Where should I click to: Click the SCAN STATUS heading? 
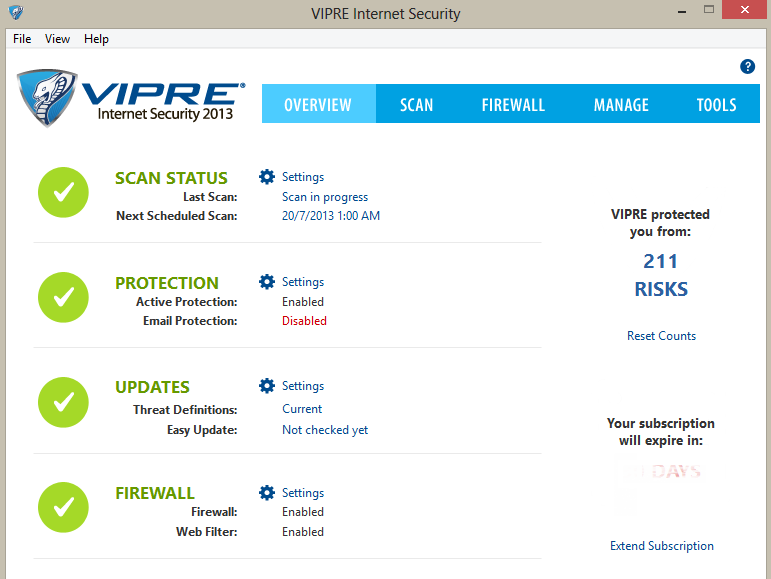pyautogui.click(x=171, y=178)
